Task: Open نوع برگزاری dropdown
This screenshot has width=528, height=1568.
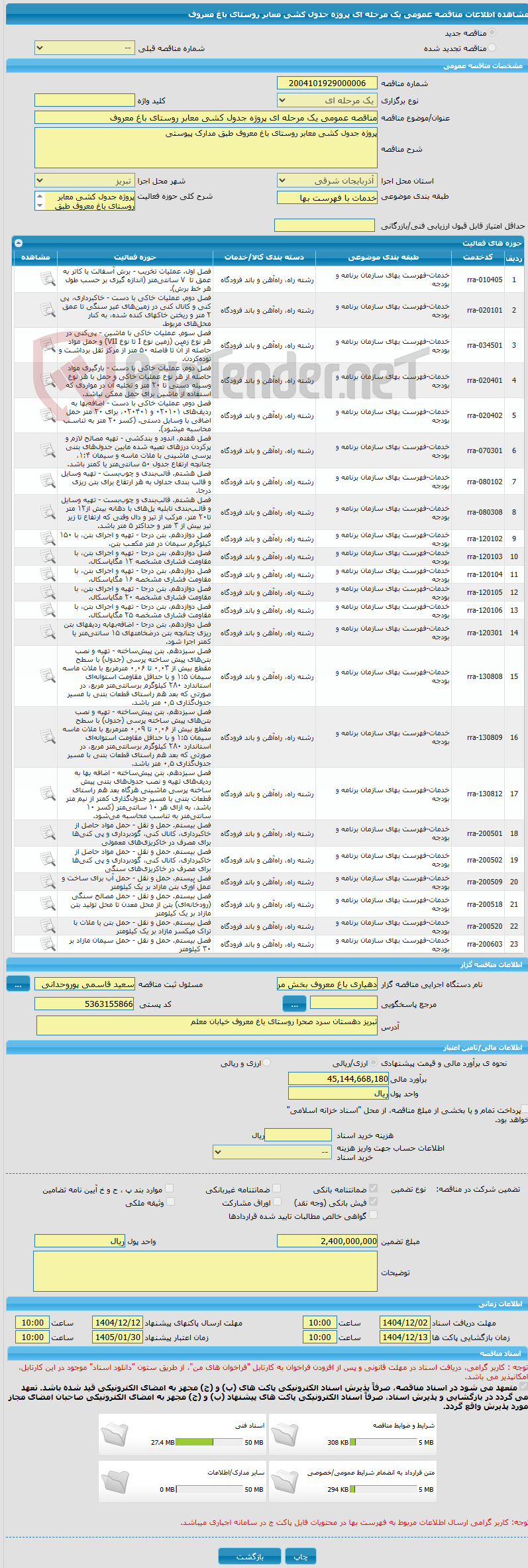Action: pyautogui.click(x=327, y=100)
